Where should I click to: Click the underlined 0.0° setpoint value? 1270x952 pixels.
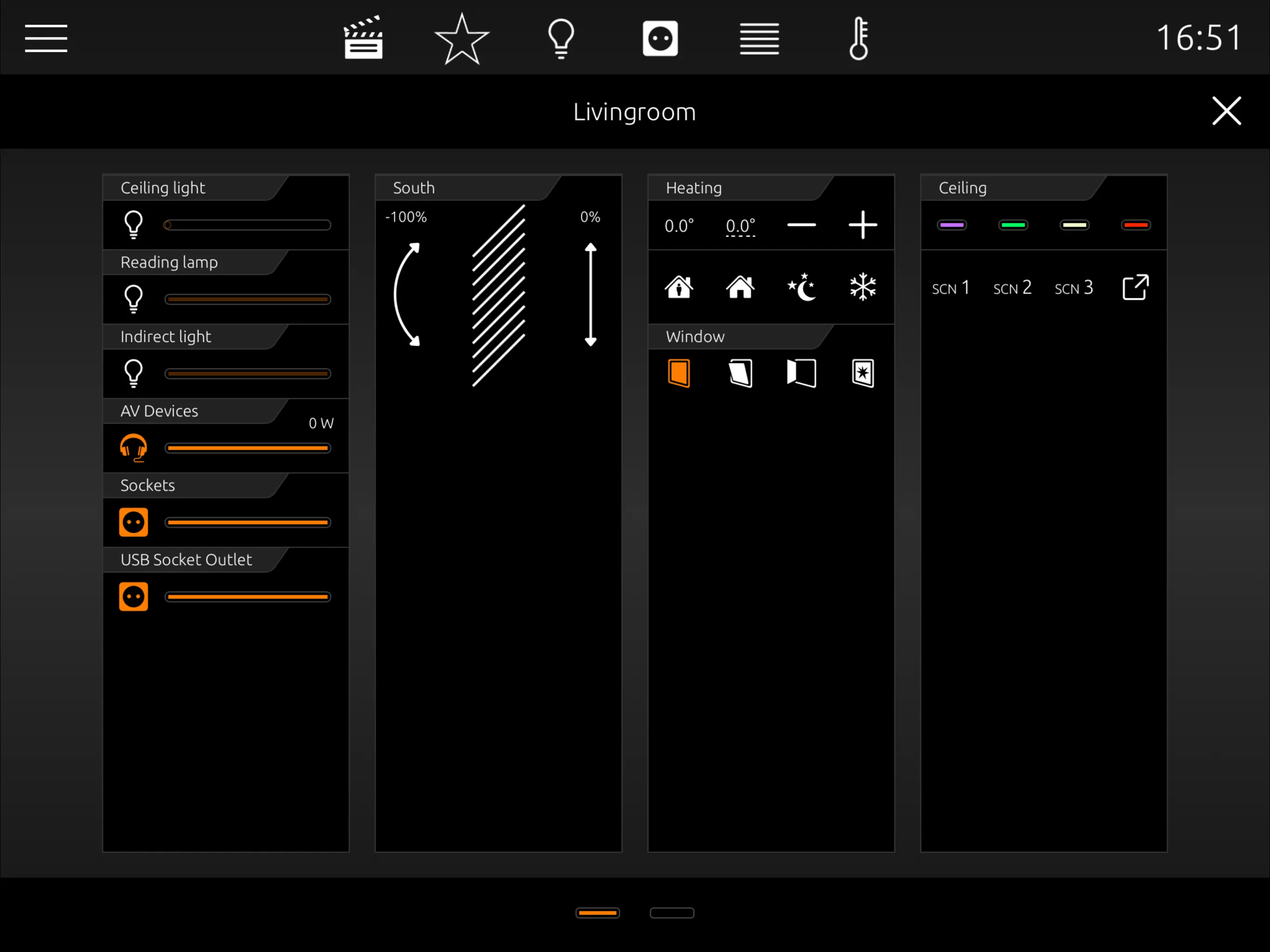click(x=740, y=226)
